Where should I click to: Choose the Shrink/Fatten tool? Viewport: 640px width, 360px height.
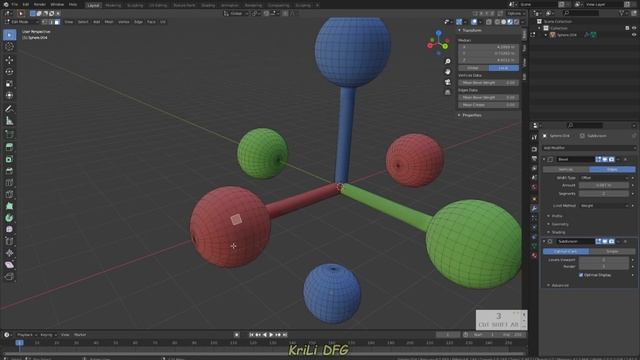[x=9, y=253]
